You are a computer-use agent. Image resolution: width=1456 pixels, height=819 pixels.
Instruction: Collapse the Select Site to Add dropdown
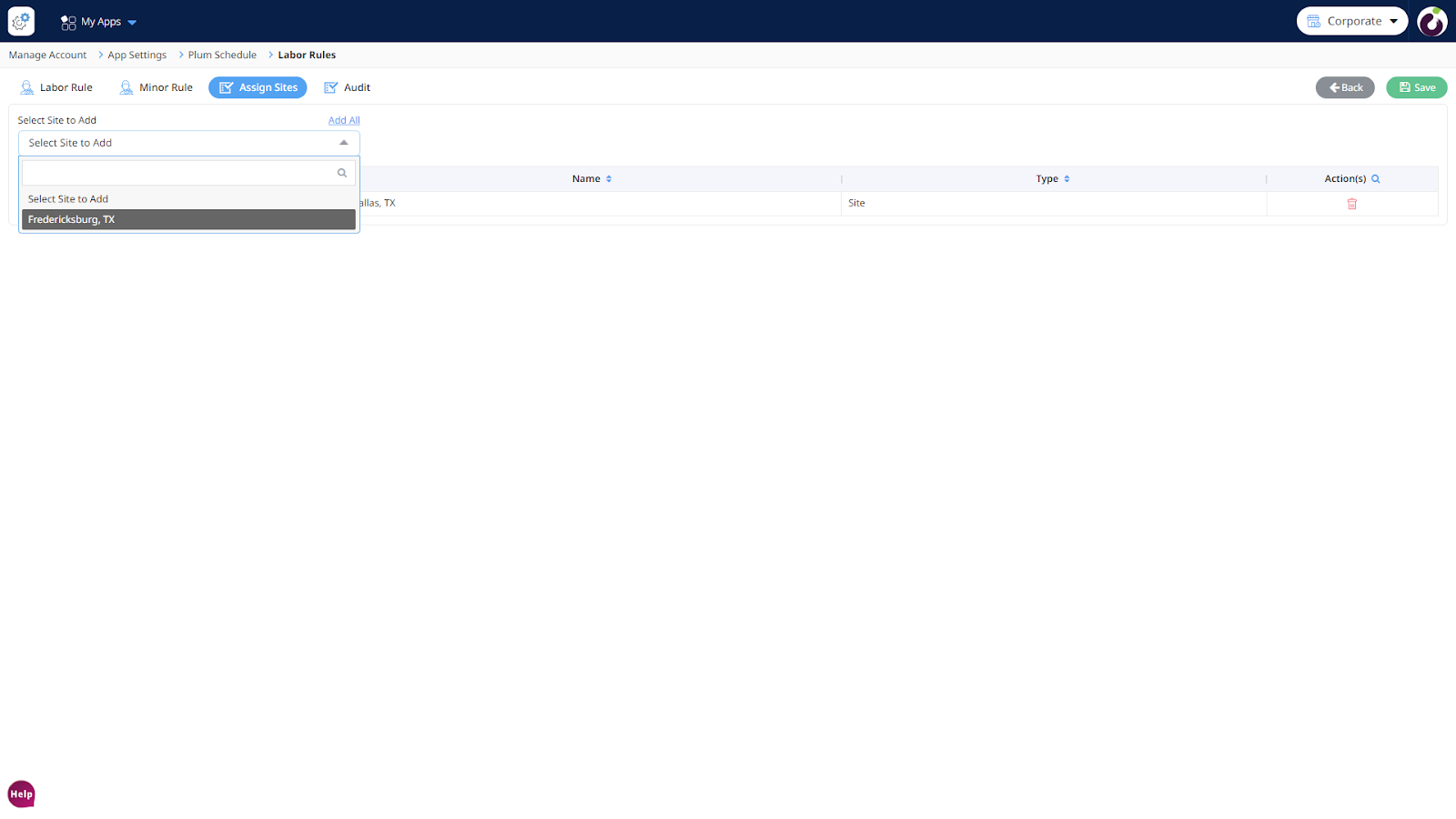coord(343,143)
